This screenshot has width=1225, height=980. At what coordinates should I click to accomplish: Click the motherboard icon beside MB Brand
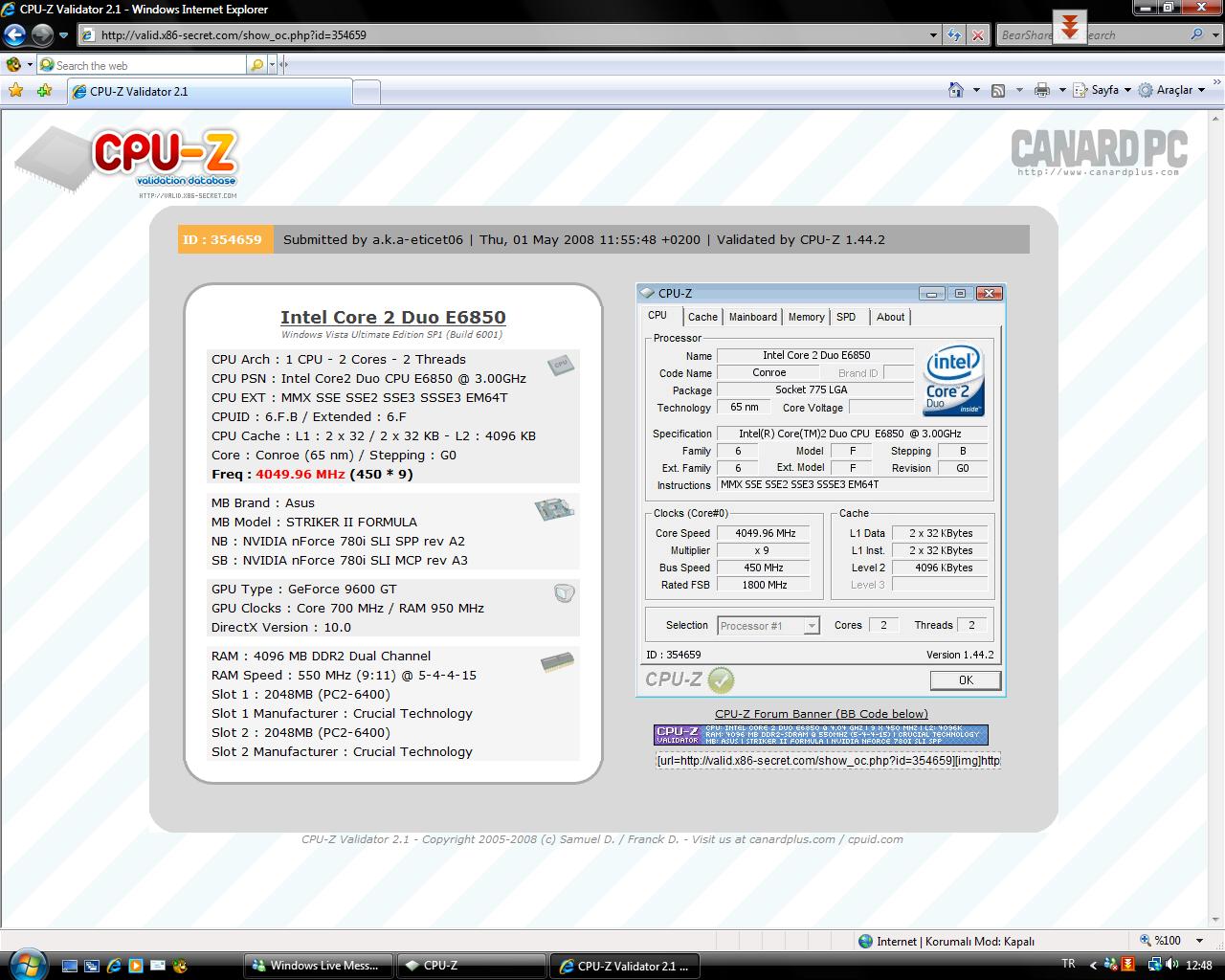(x=554, y=508)
